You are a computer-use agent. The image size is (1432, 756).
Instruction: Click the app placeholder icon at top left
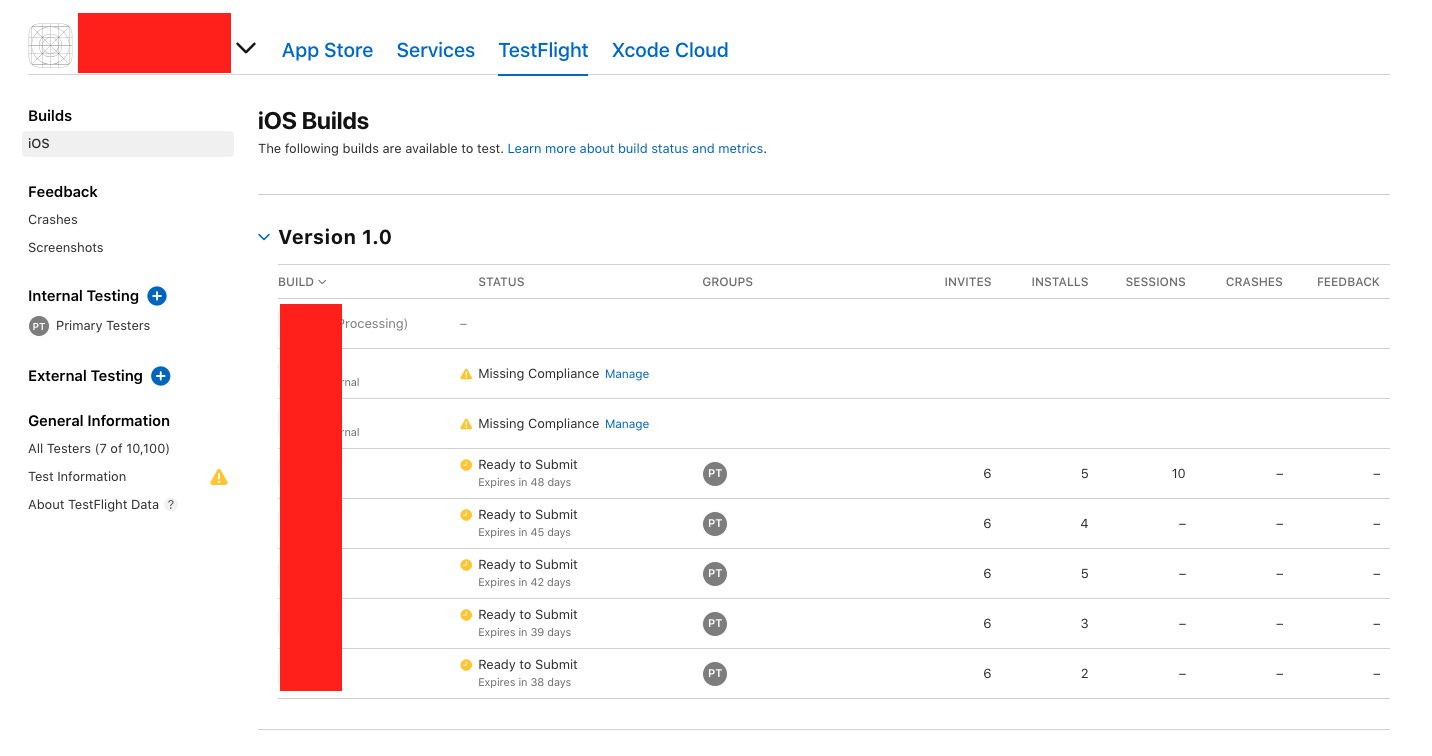point(51,45)
